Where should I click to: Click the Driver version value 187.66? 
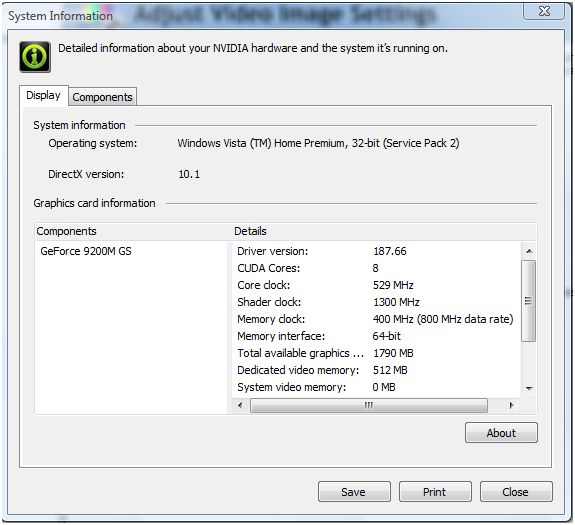click(x=390, y=251)
